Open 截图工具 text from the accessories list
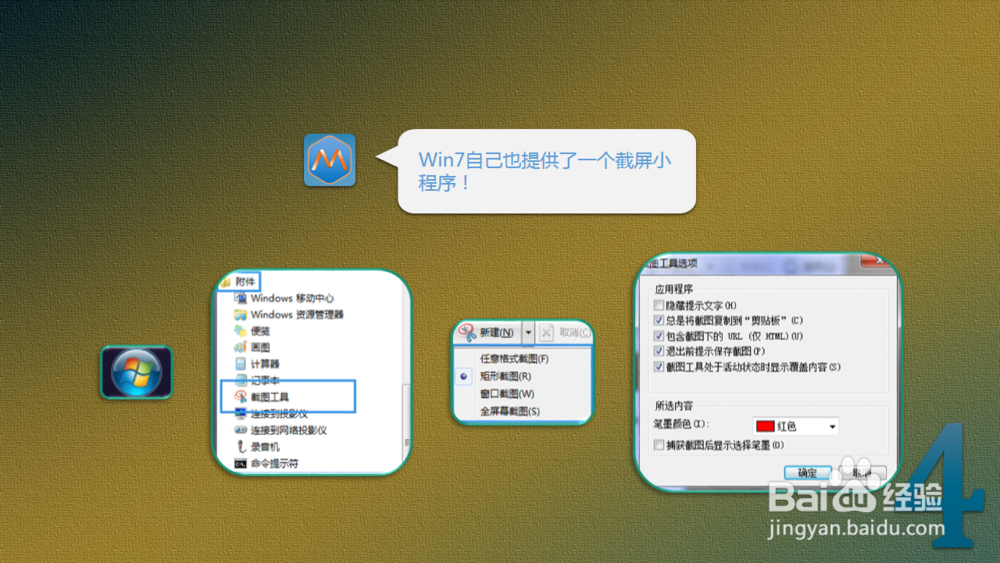The width and height of the screenshot is (1000, 563). 270,397
